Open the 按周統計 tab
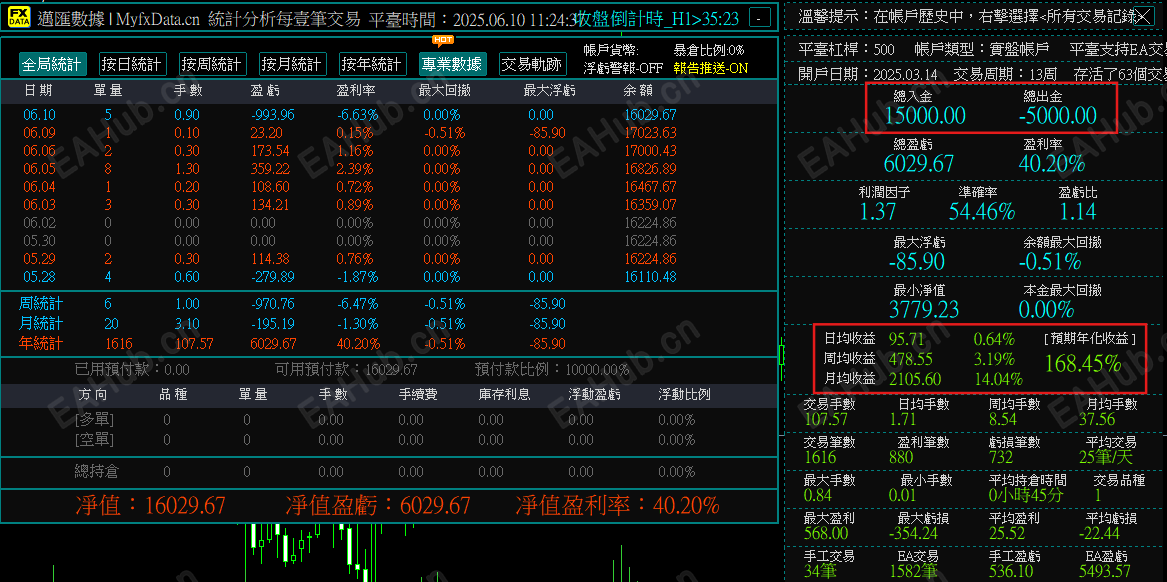The image size is (1167, 582). point(213,64)
